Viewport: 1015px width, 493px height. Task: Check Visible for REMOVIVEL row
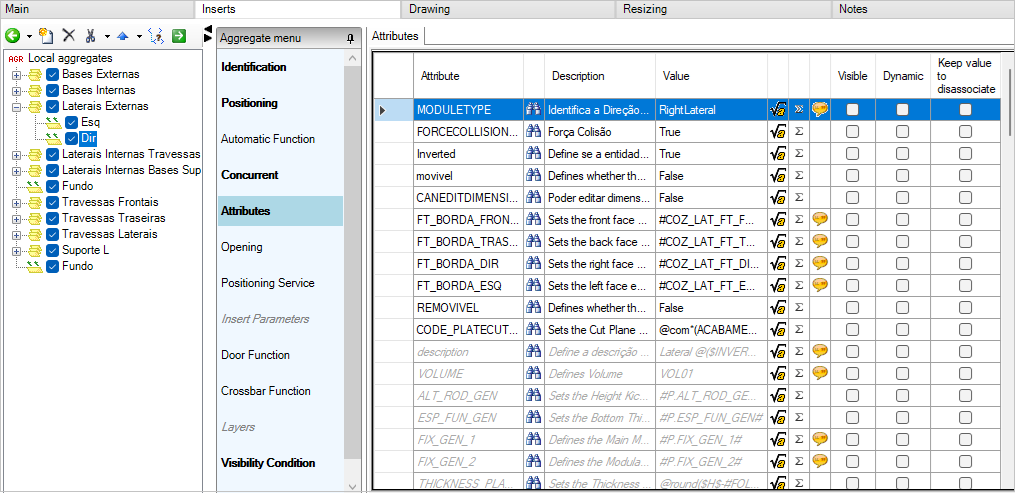coord(853,307)
